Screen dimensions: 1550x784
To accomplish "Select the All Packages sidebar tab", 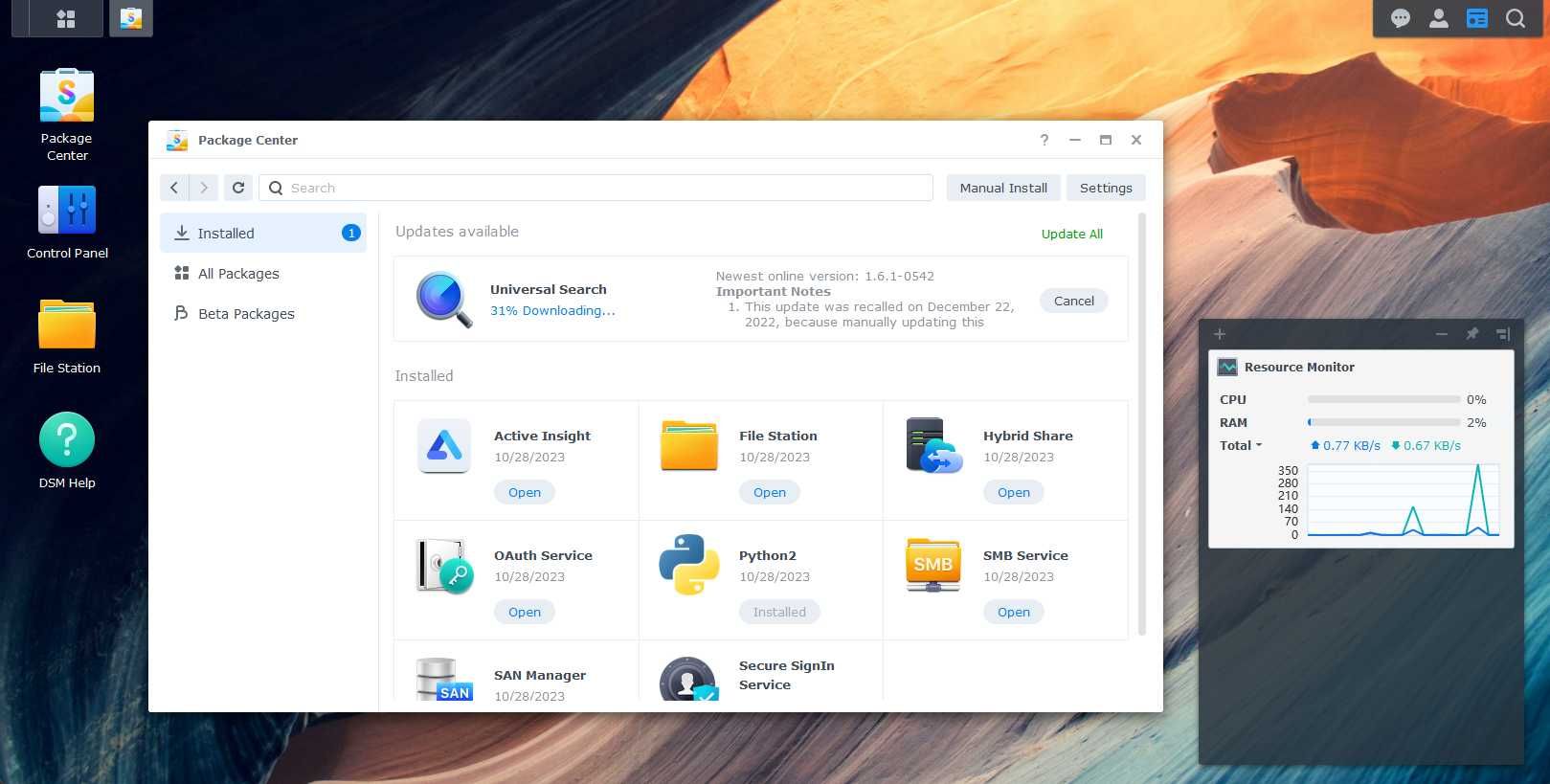I will [263, 273].
